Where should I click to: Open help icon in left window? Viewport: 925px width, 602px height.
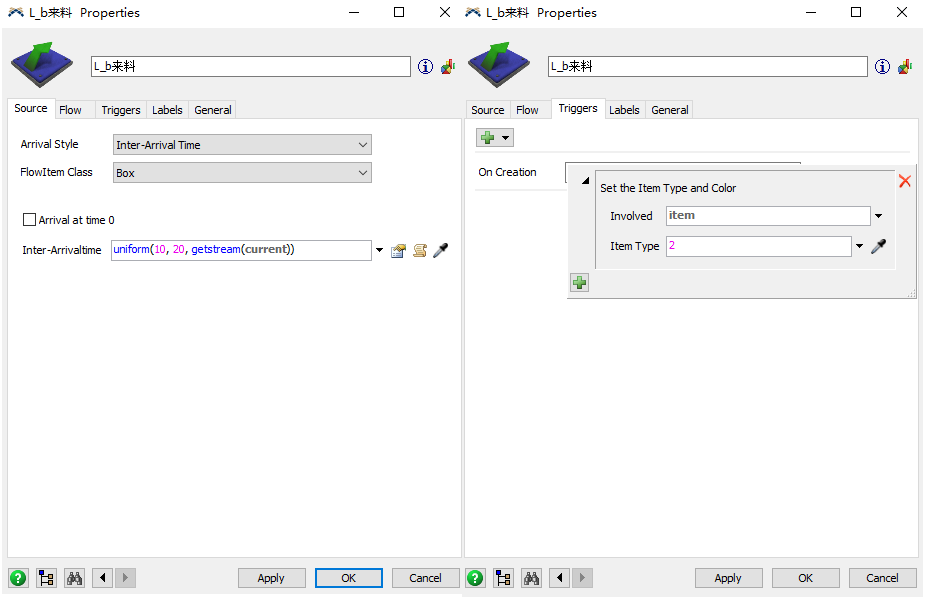[18, 578]
